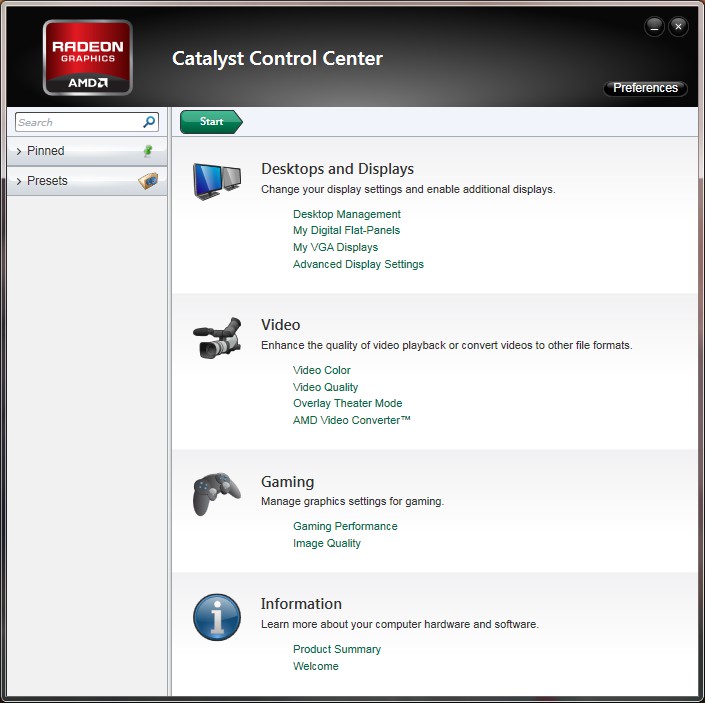
Task: Click the Presets tag icon
Action: click(148, 181)
